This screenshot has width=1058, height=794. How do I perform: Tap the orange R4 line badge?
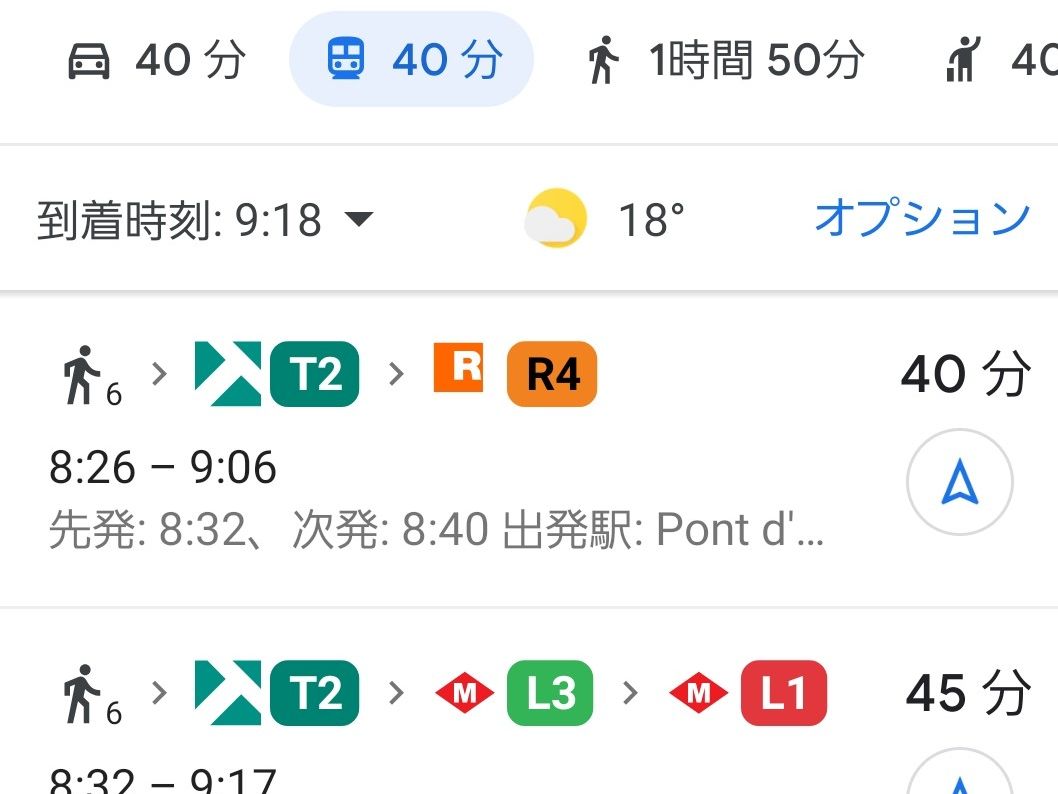click(552, 375)
